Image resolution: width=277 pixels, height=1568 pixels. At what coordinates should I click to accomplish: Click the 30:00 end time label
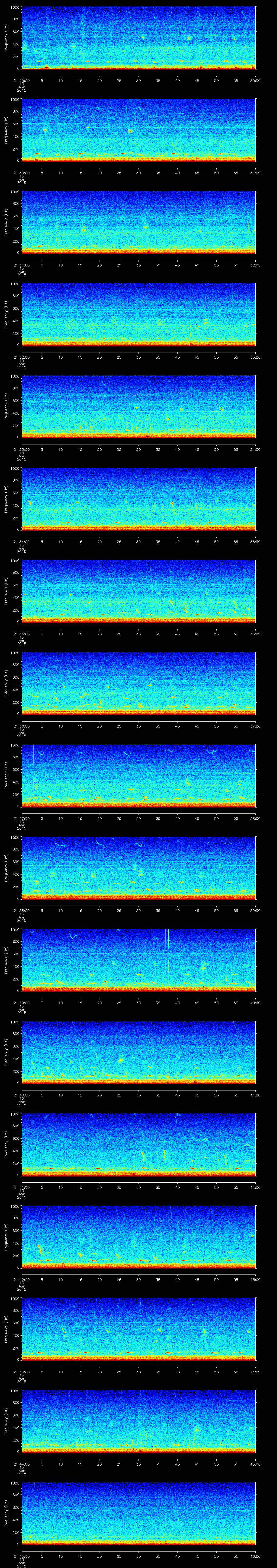point(256,80)
